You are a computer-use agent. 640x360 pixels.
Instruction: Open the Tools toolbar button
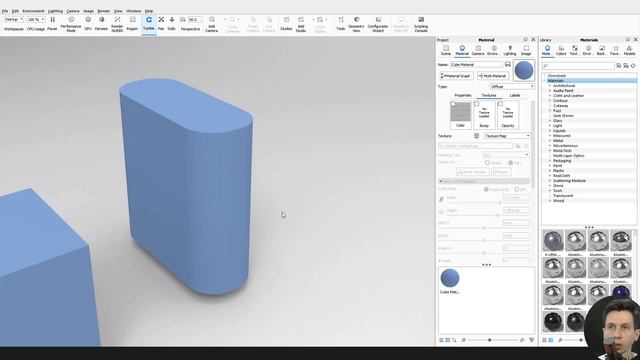coord(340,24)
